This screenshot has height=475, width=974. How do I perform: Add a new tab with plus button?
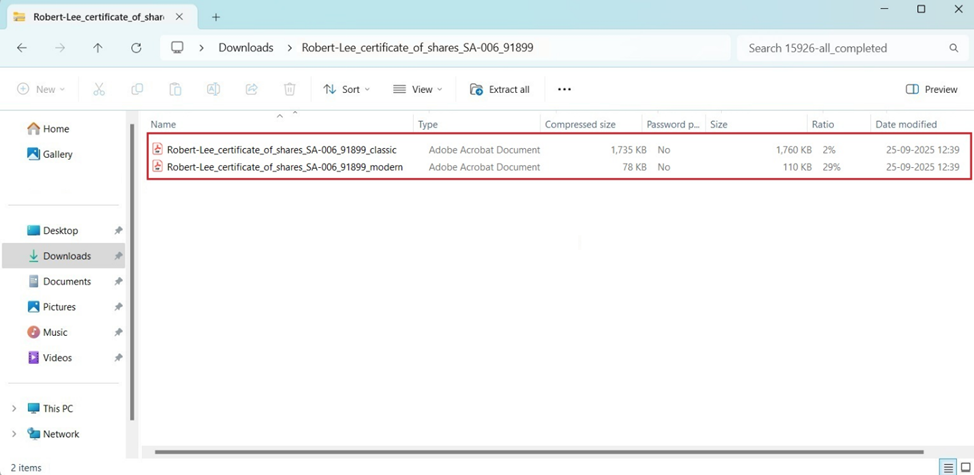(216, 17)
